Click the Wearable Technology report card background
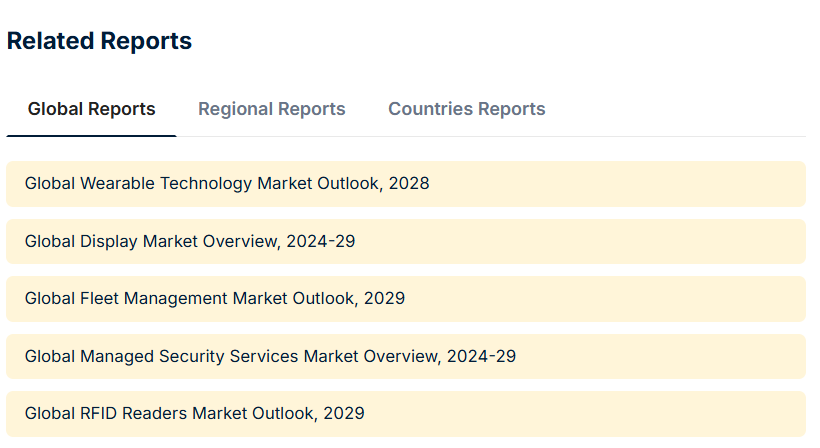This screenshot has width=820, height=448. pos(617,184)
